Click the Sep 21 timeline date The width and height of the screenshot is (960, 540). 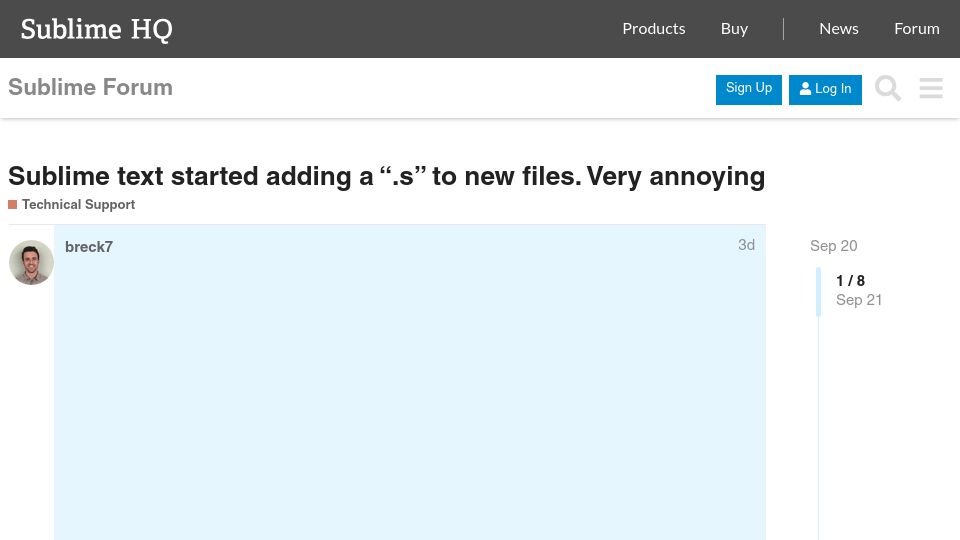(x=858, y=300)
